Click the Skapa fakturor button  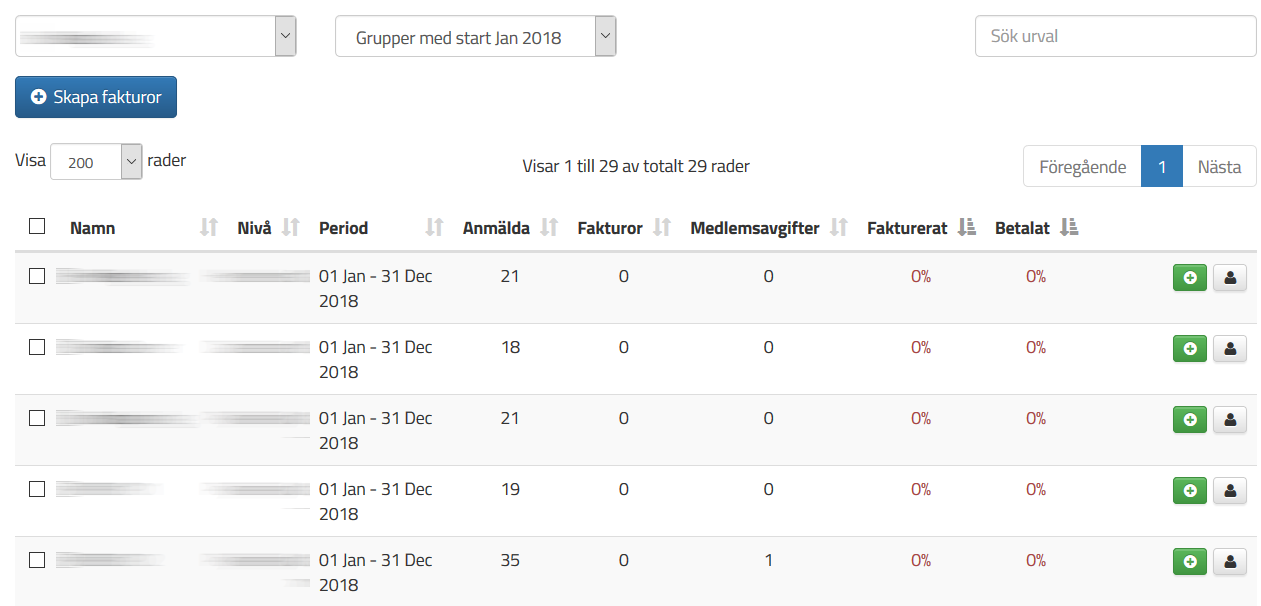(96, 97)
